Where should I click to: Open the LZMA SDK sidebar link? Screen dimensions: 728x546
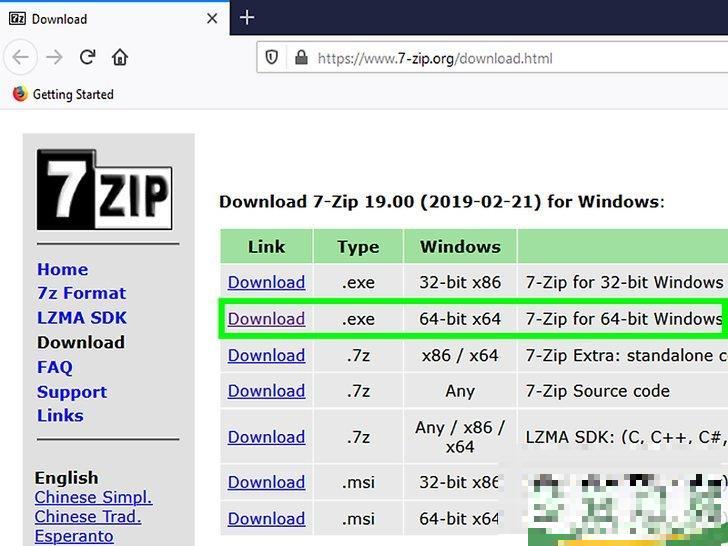point(81,318)
